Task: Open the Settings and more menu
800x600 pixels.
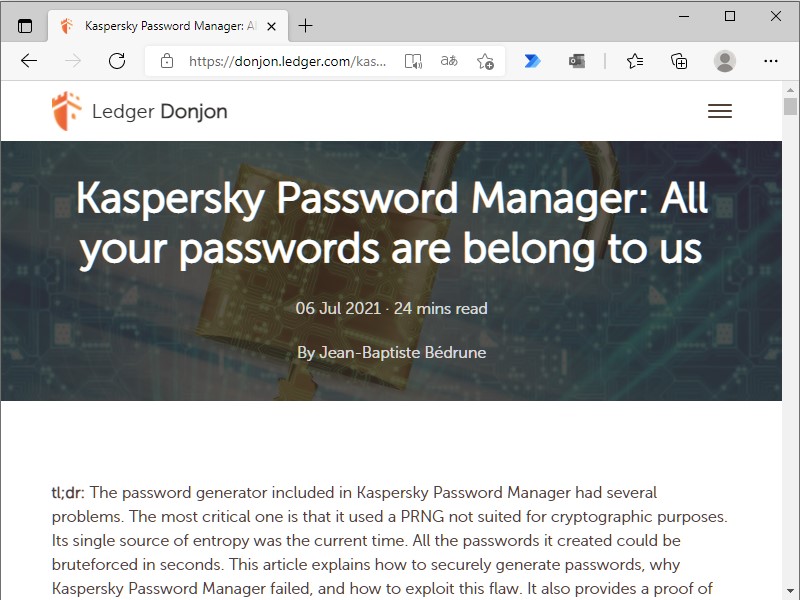Action: pyautogui.click(x=770, y=61)
